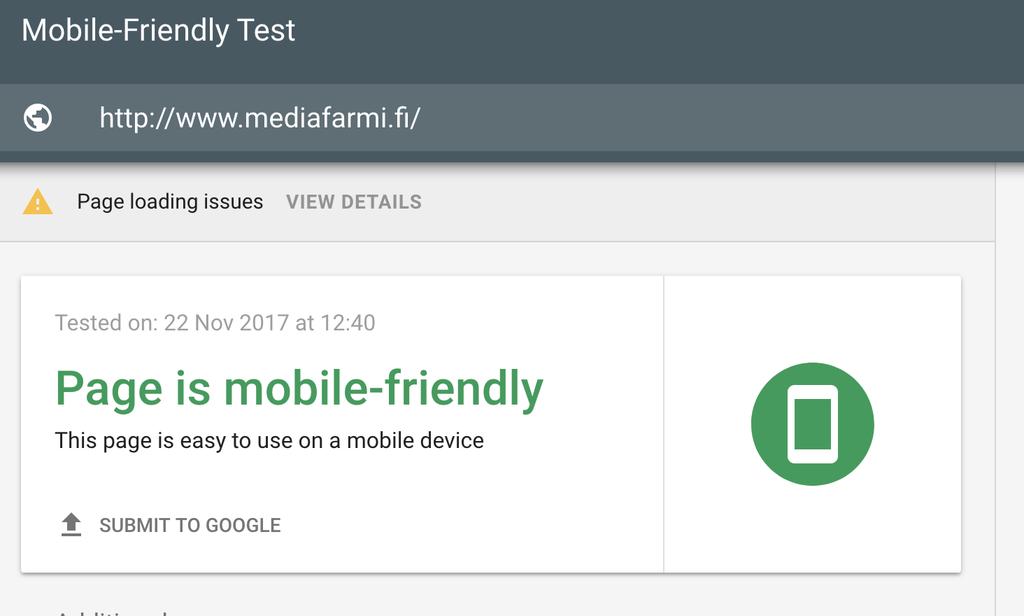Click the easy to use description text

coord(269,440)
